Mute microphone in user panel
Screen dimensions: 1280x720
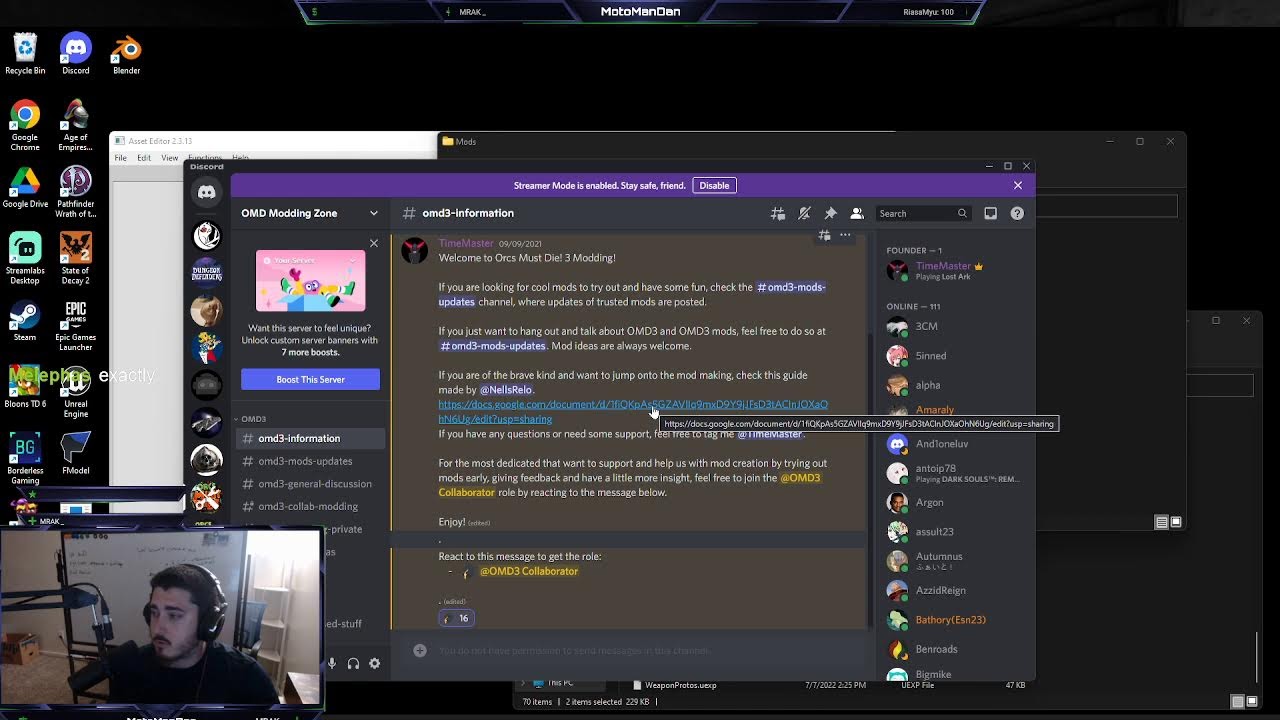tap(332, 663)
